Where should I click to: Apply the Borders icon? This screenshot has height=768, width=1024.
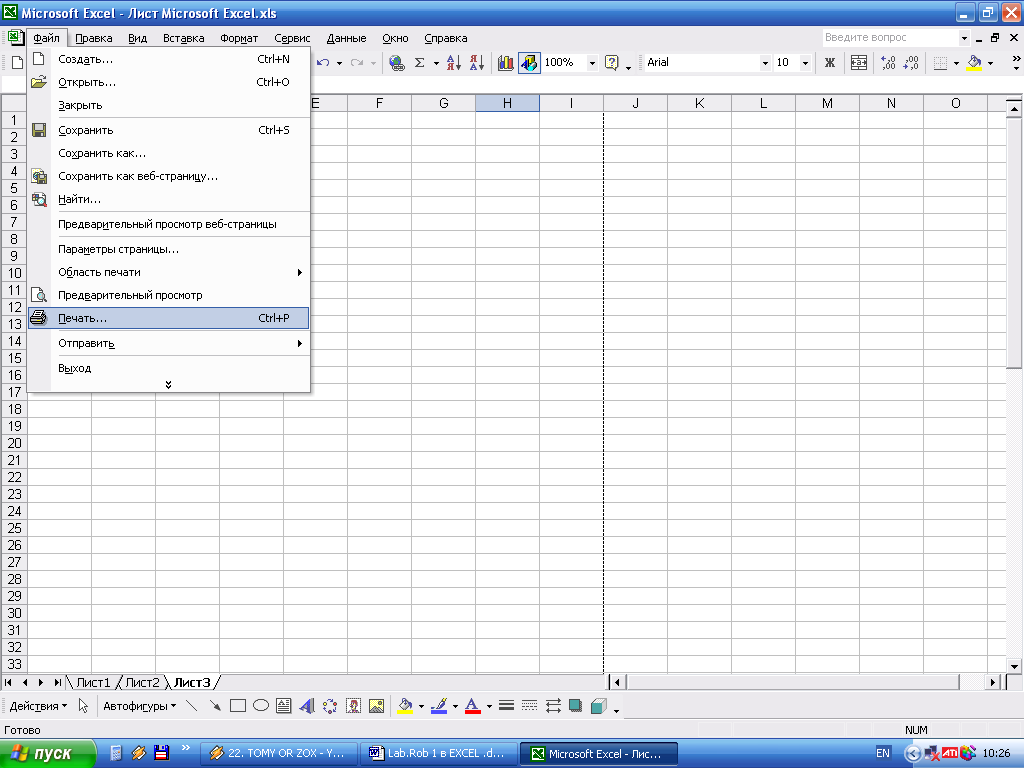click(940, 63)
